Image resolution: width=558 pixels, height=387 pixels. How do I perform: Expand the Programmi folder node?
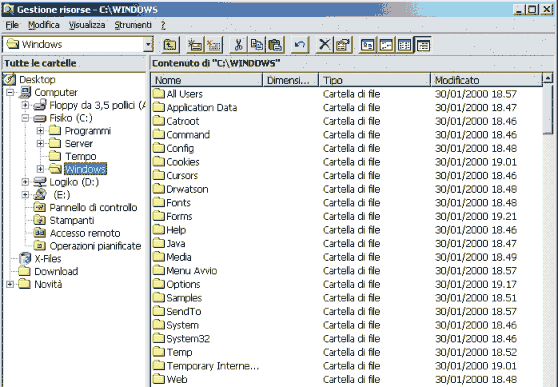(40, 131)
